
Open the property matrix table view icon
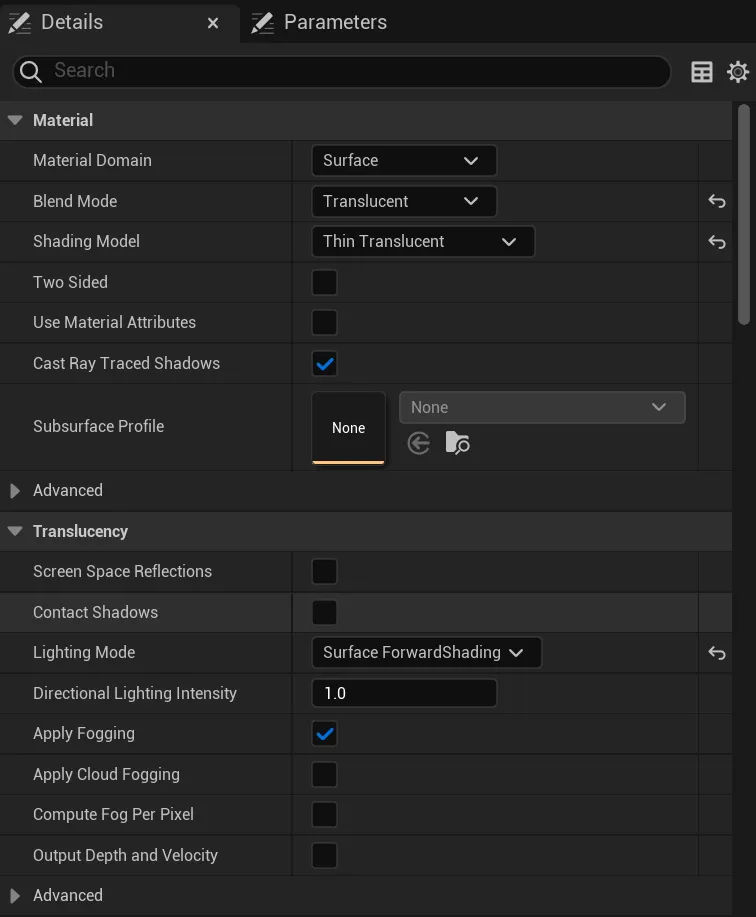point(702,71)
